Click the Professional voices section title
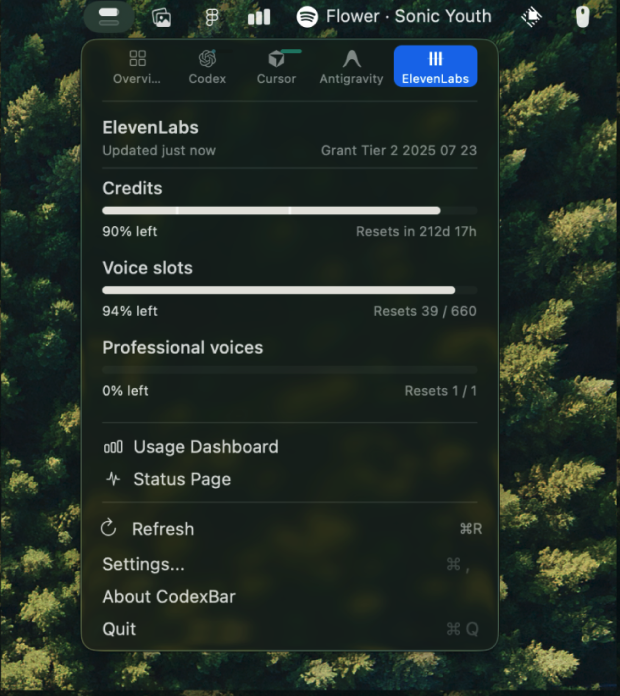Viewport: 620px width, 696px height. click(x=182, y=348)
